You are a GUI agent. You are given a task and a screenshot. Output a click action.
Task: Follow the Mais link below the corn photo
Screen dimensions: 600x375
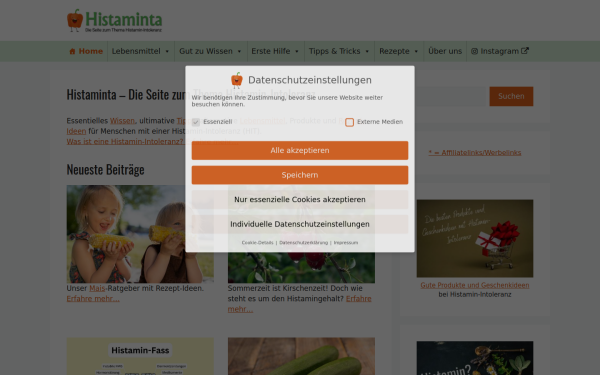[97, 289]
